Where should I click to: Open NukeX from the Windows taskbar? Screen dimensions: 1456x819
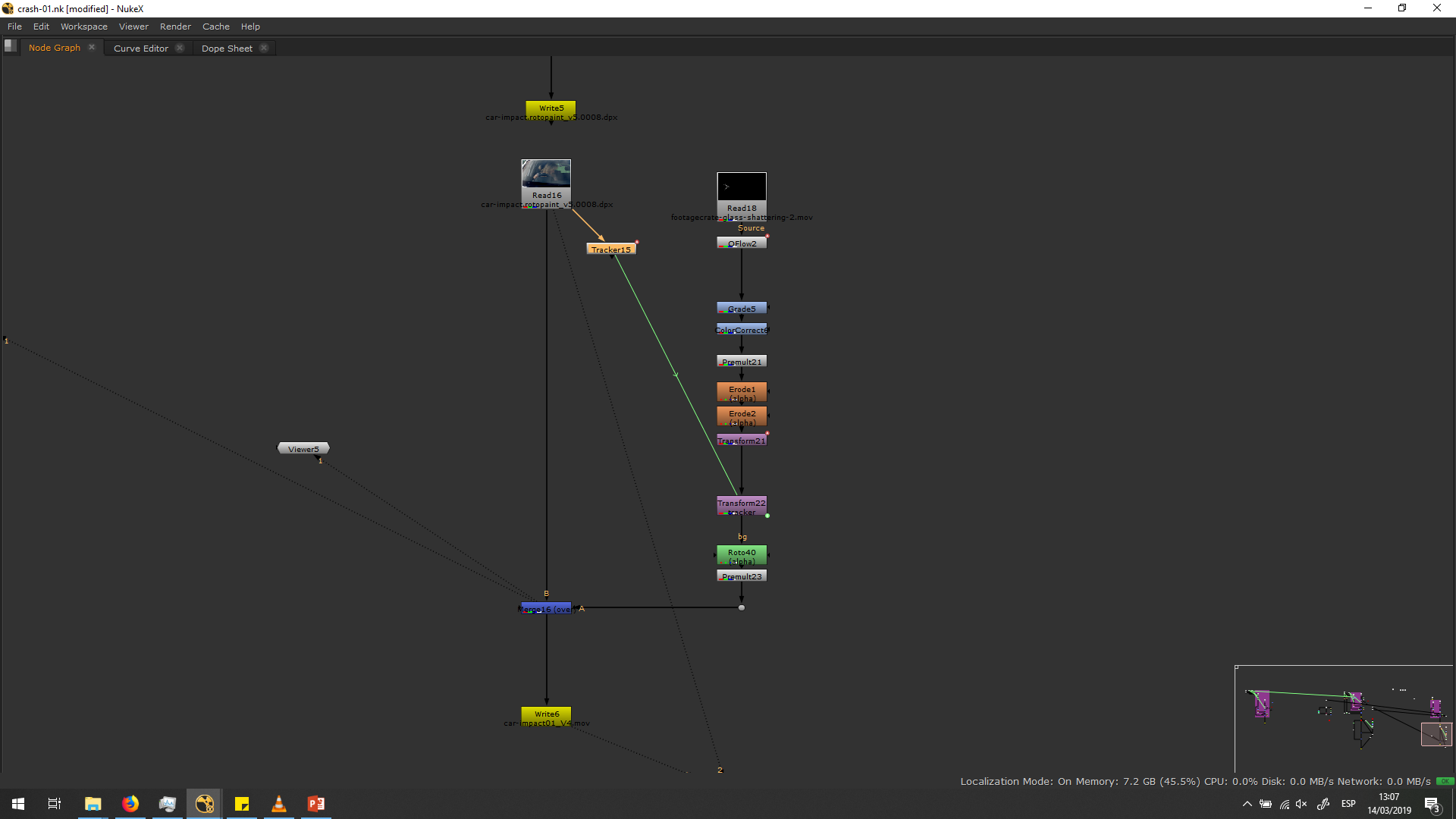[204, 804]
